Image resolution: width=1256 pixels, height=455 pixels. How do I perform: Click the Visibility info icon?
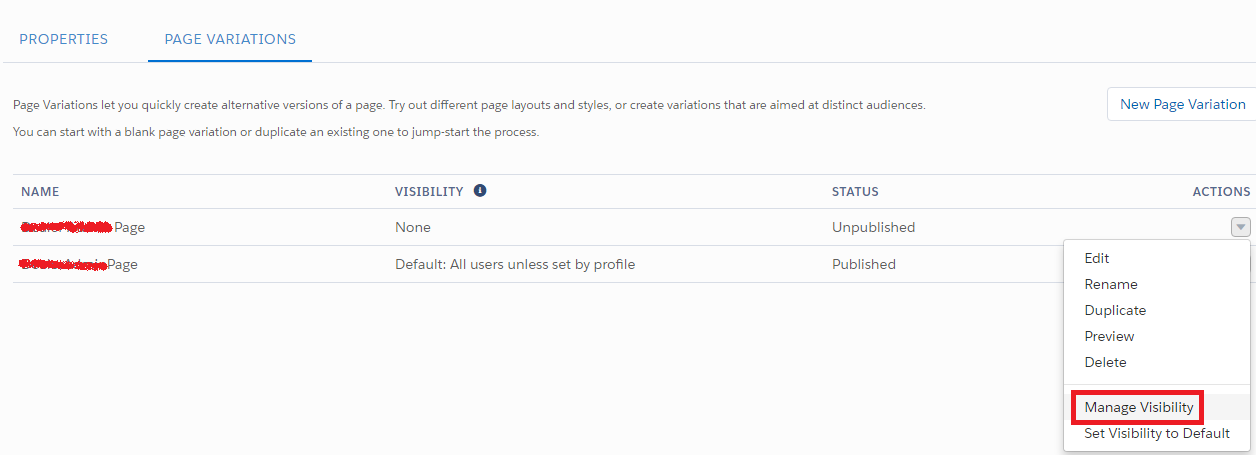click(x=480, y=191)
